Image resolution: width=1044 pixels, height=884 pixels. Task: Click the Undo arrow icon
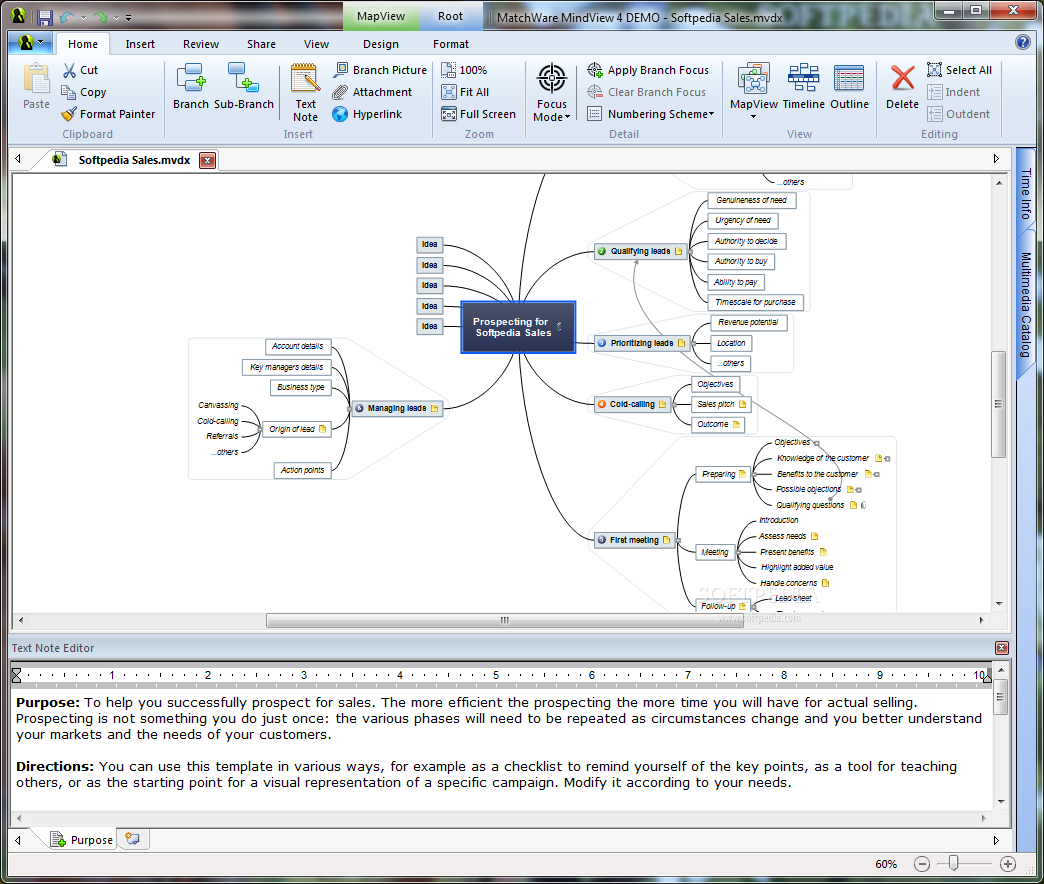coord(67,17)
